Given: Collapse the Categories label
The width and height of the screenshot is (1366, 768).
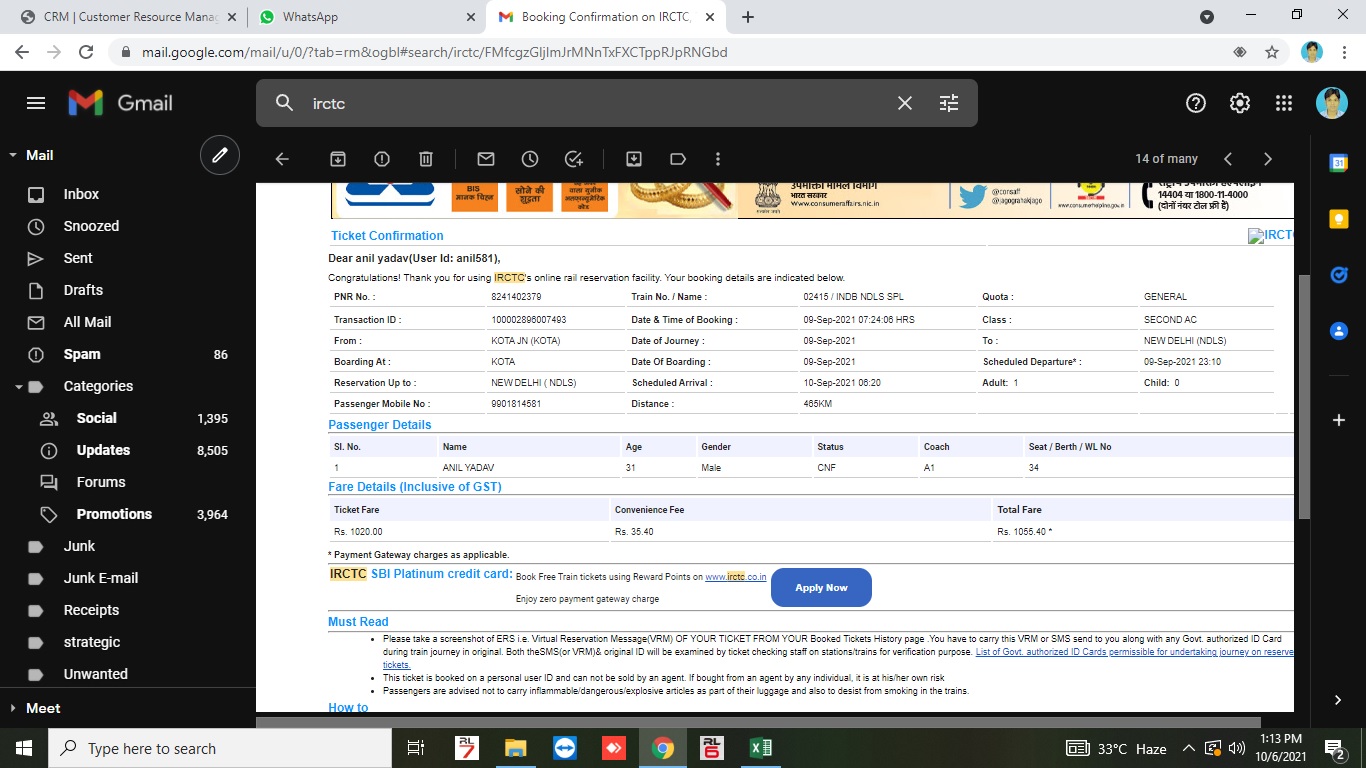Looking at the screenshot, I should pyautogui.click(x=19, y=387).
